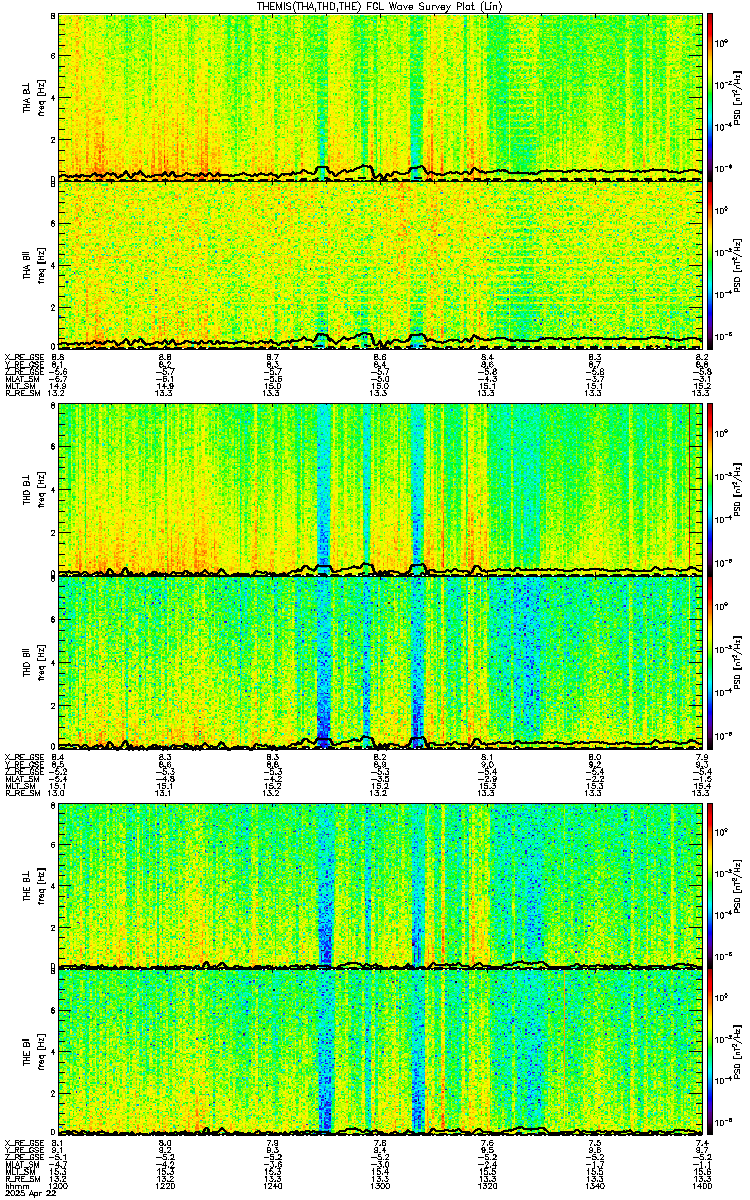Viewport: 750px width, 1200px height.
Task: Click the THD B-perpendicular spectrogram panel
Action: (380, 490)
